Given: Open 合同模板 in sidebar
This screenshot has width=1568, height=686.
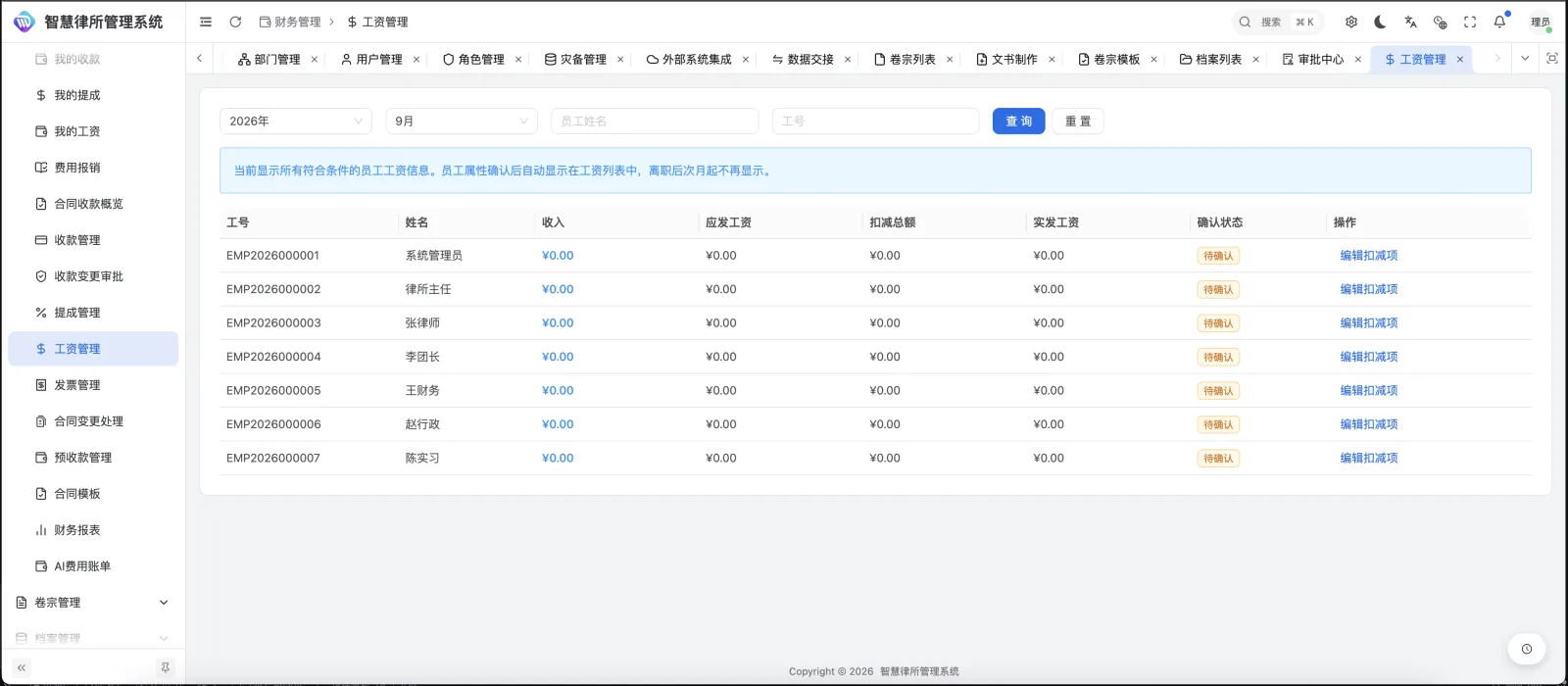Looking at the screenshot, I should (93, 494).
